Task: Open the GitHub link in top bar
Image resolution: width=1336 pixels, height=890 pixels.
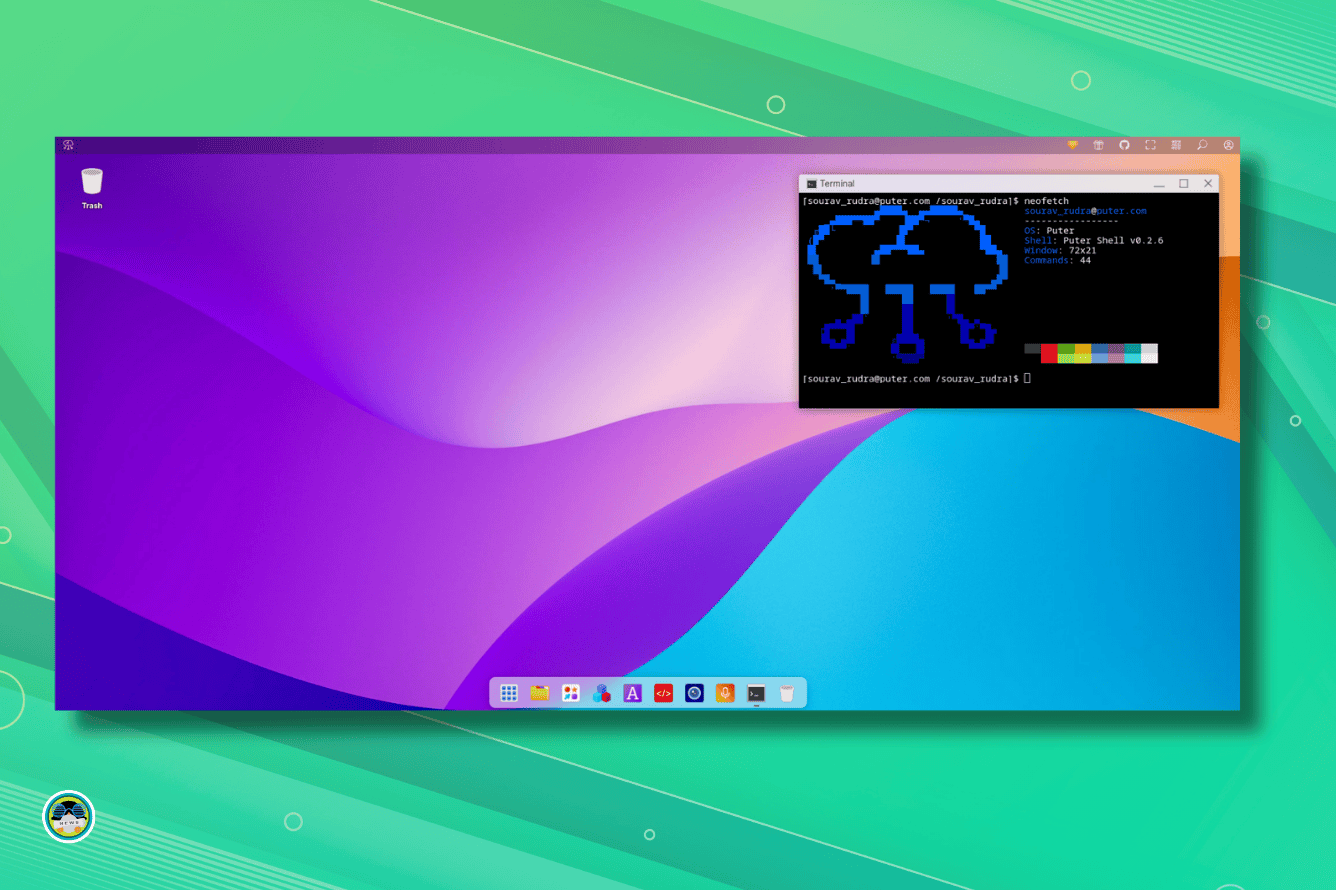Action: 1124,145
